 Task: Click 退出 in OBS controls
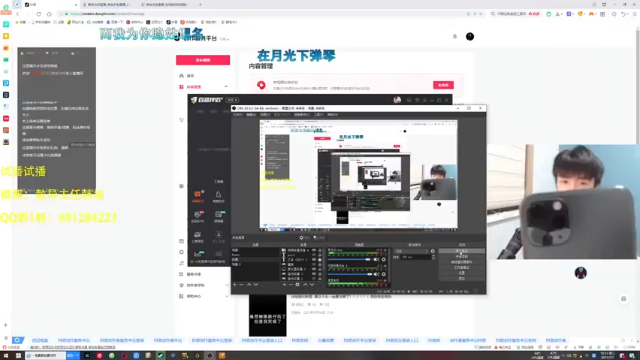click(x=462, y=278)
